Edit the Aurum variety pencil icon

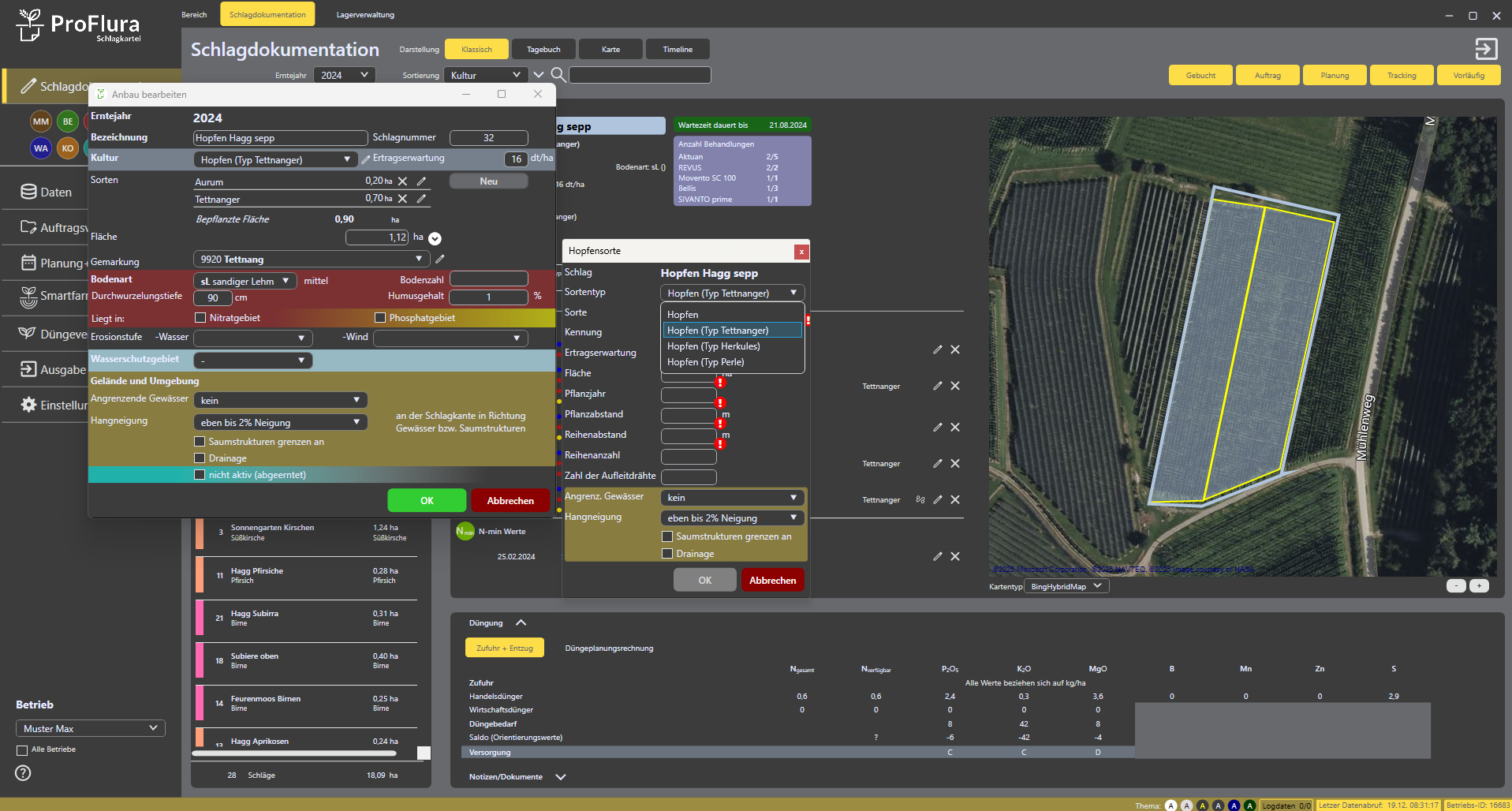(x=421, y=181)
